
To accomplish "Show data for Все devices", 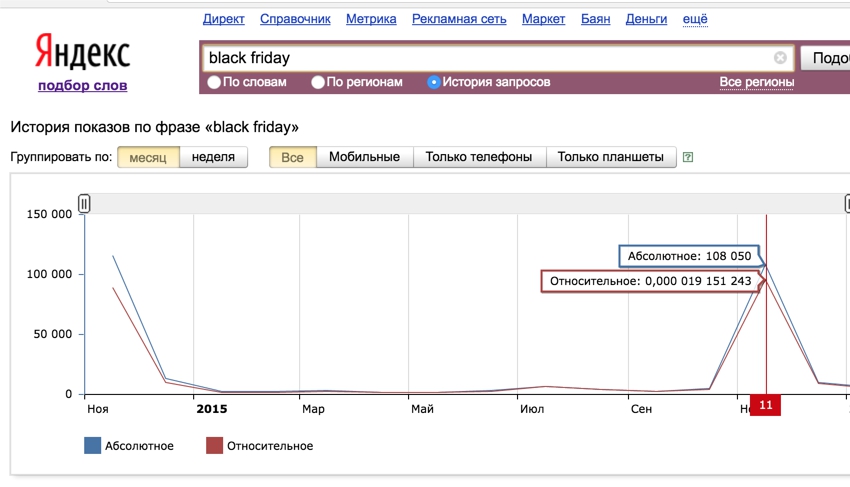I will tap(292, 157).
